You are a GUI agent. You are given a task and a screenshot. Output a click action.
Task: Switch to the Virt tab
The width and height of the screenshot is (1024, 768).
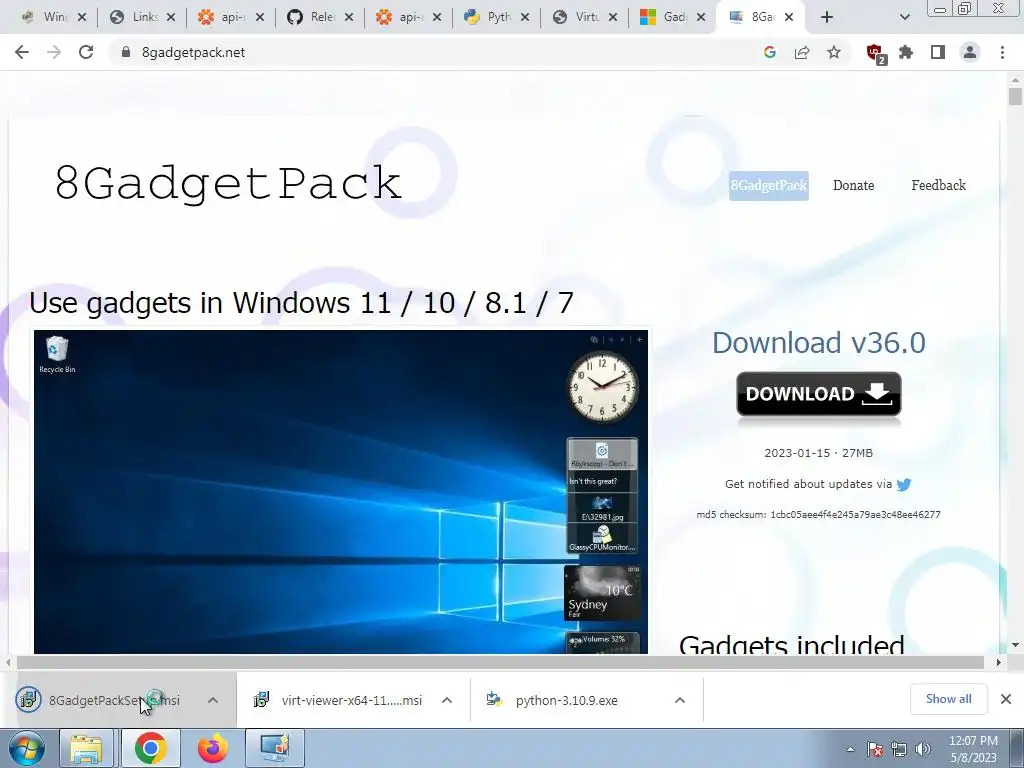(579, 17)
